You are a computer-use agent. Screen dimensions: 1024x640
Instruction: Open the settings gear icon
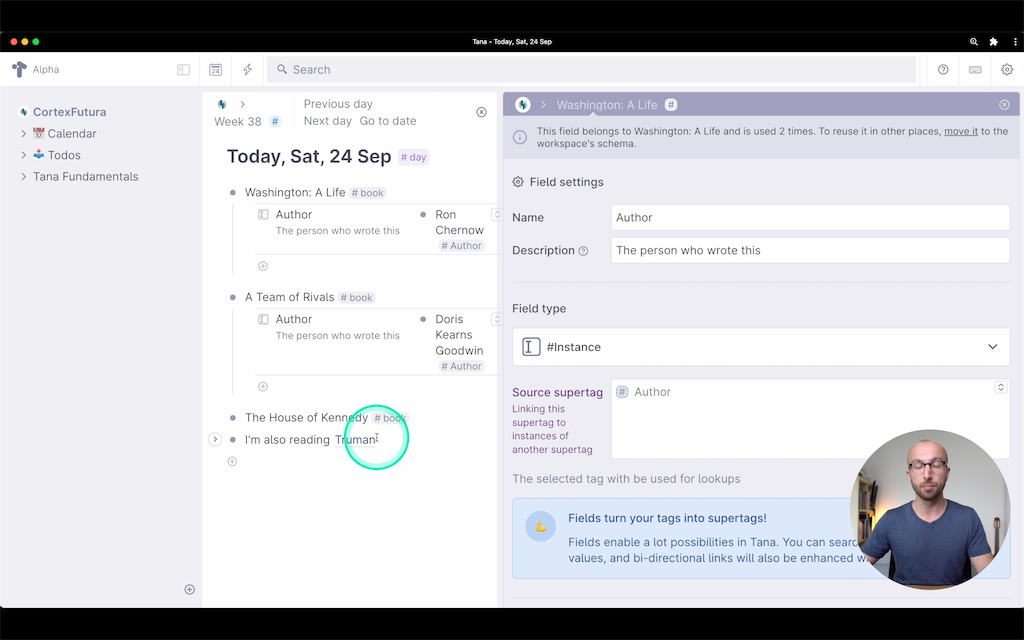pyautogui.click(x=1007, y=70)
